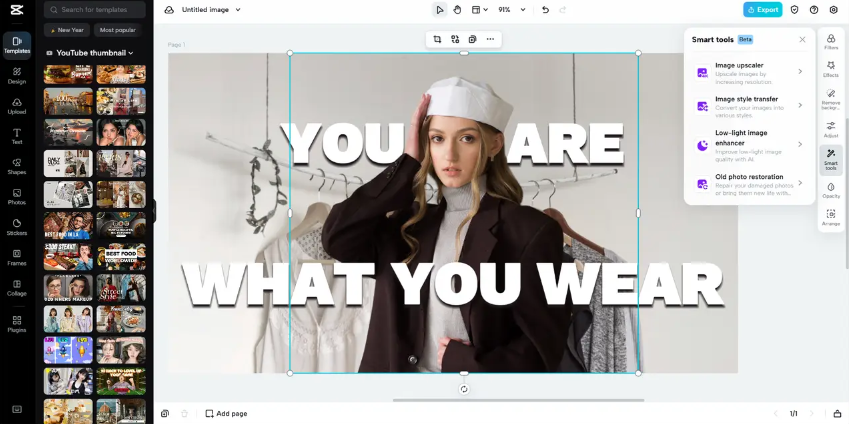Open the Frames panel icon
This screenshot has height=424, width=849.
(x=17, y=258)
